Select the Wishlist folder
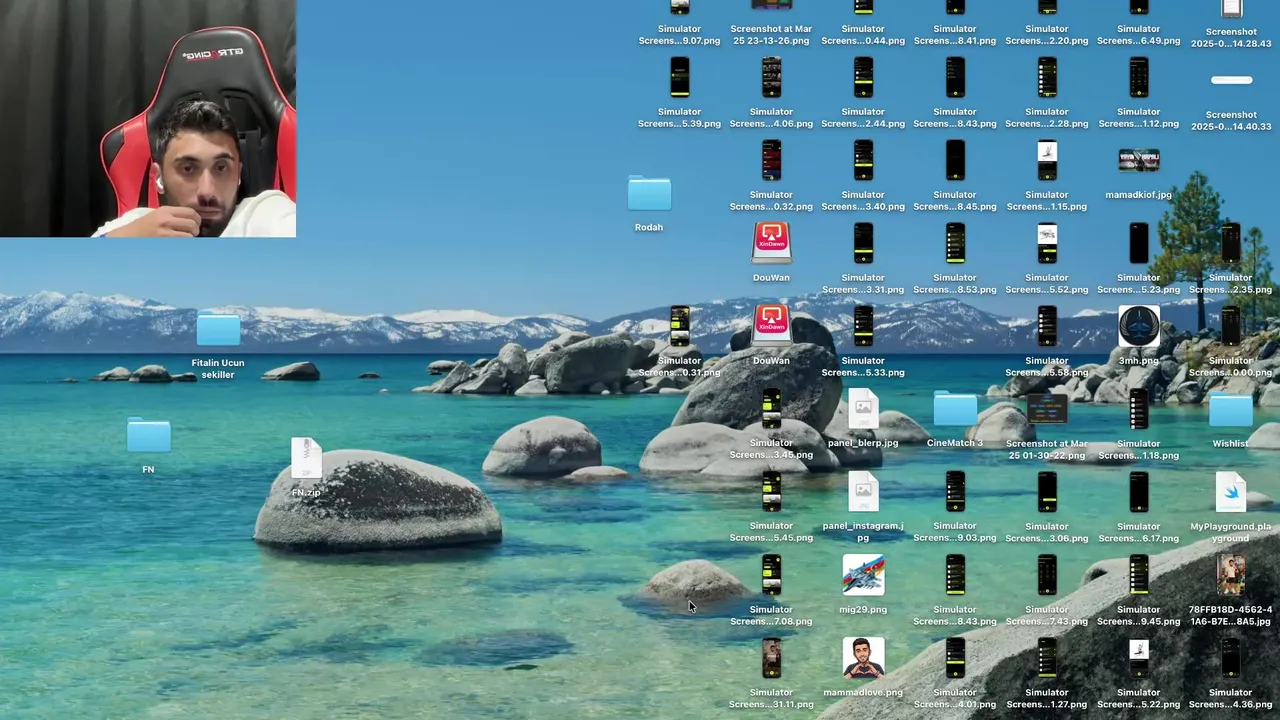The height and width of the screenshot is (720, 1280). pos(1231,409)
